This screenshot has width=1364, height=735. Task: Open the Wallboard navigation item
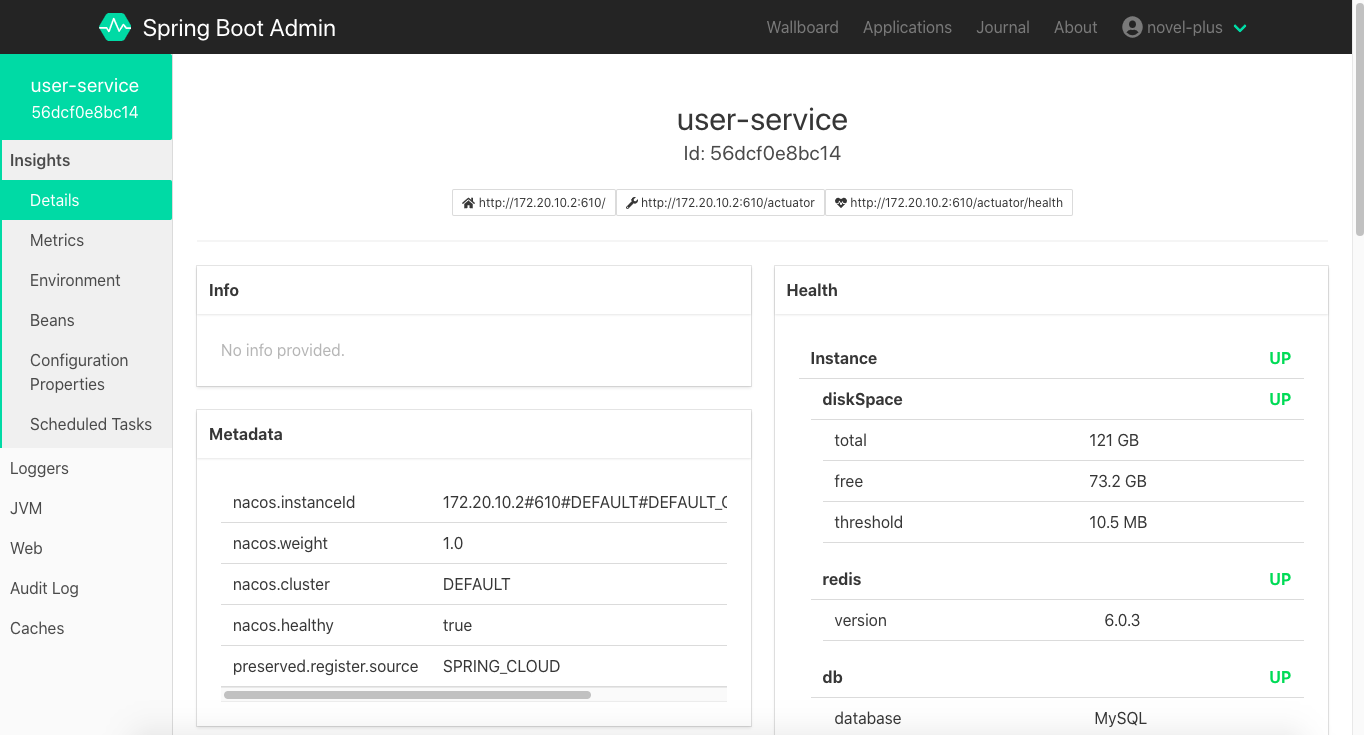pos(802,27)
